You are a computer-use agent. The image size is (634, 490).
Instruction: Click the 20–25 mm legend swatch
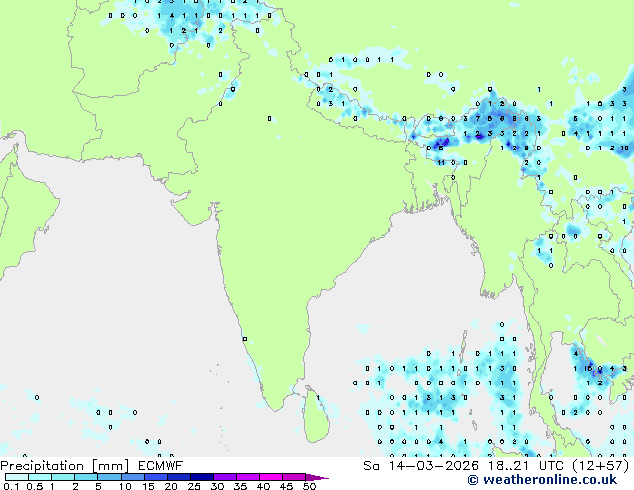pyautogui.click(x=178, y=477)
